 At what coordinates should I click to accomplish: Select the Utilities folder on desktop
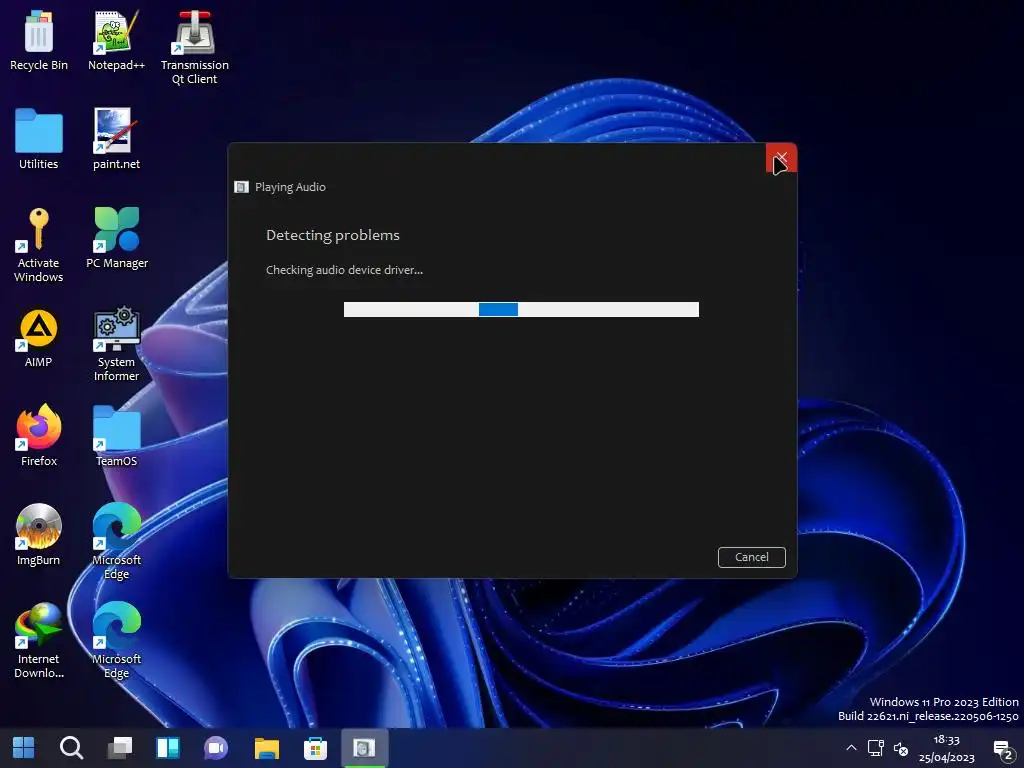coord(39,139)
